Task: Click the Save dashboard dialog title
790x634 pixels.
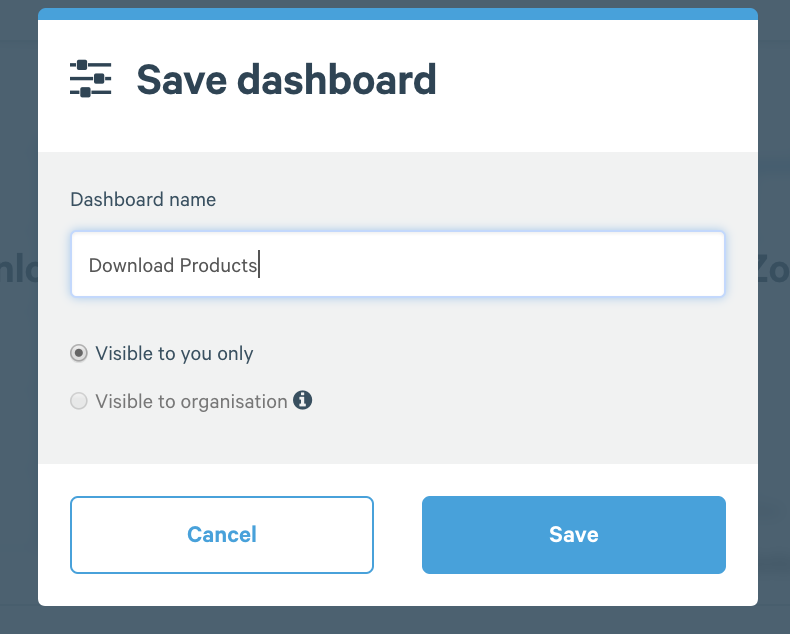Action: pos(286,80)
